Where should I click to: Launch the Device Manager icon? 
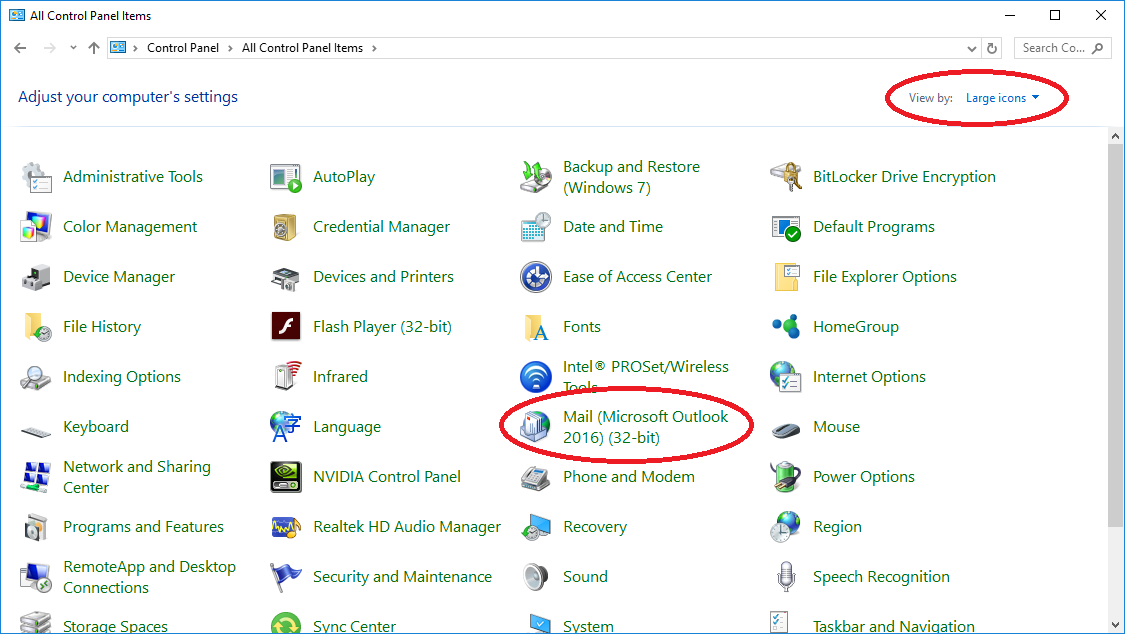coord(36,277)
